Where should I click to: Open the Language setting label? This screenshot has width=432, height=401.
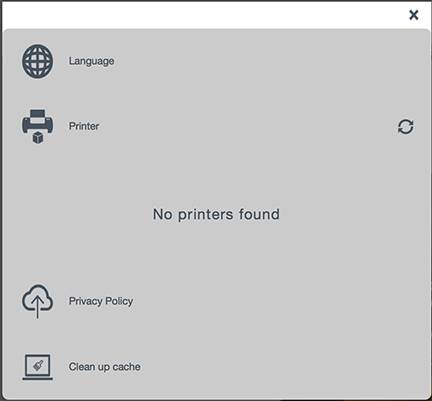click(91, 61)
